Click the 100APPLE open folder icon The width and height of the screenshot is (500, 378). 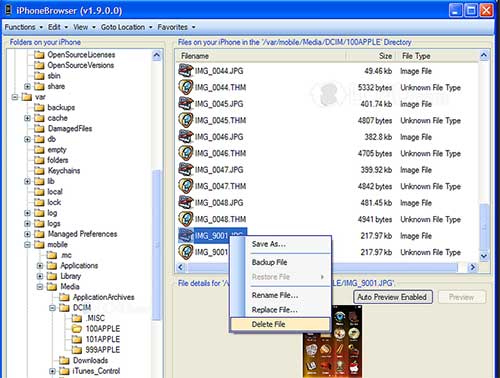77,329
